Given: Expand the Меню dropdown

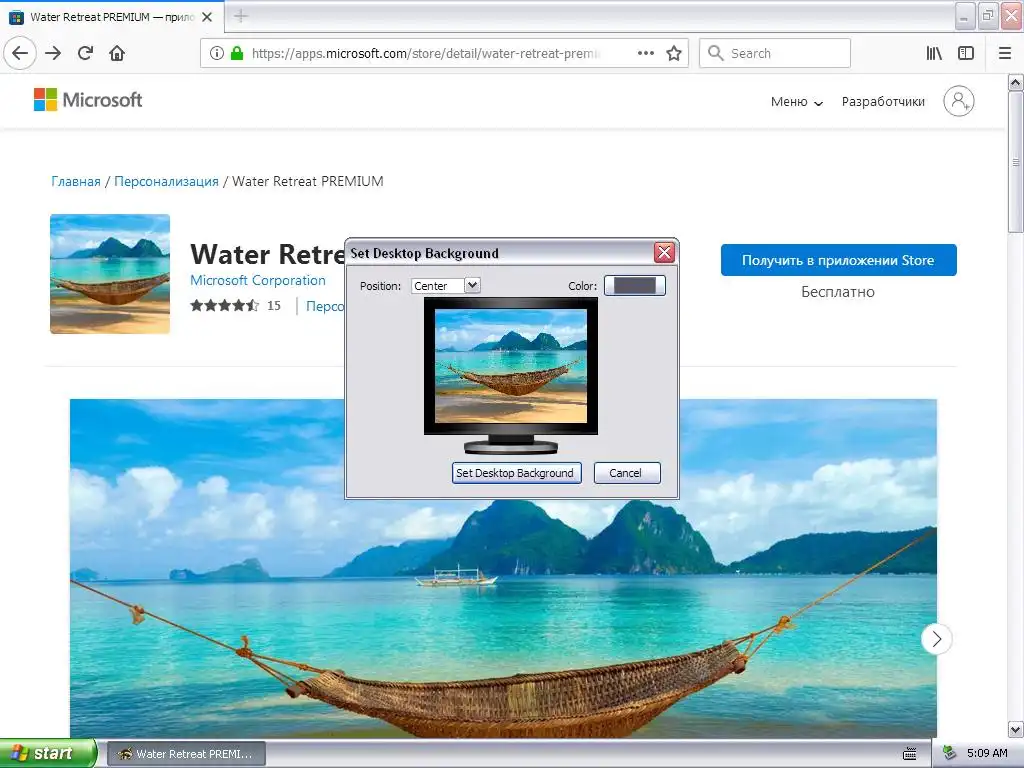Looking at the screenshot, I should tap(796, 101).
